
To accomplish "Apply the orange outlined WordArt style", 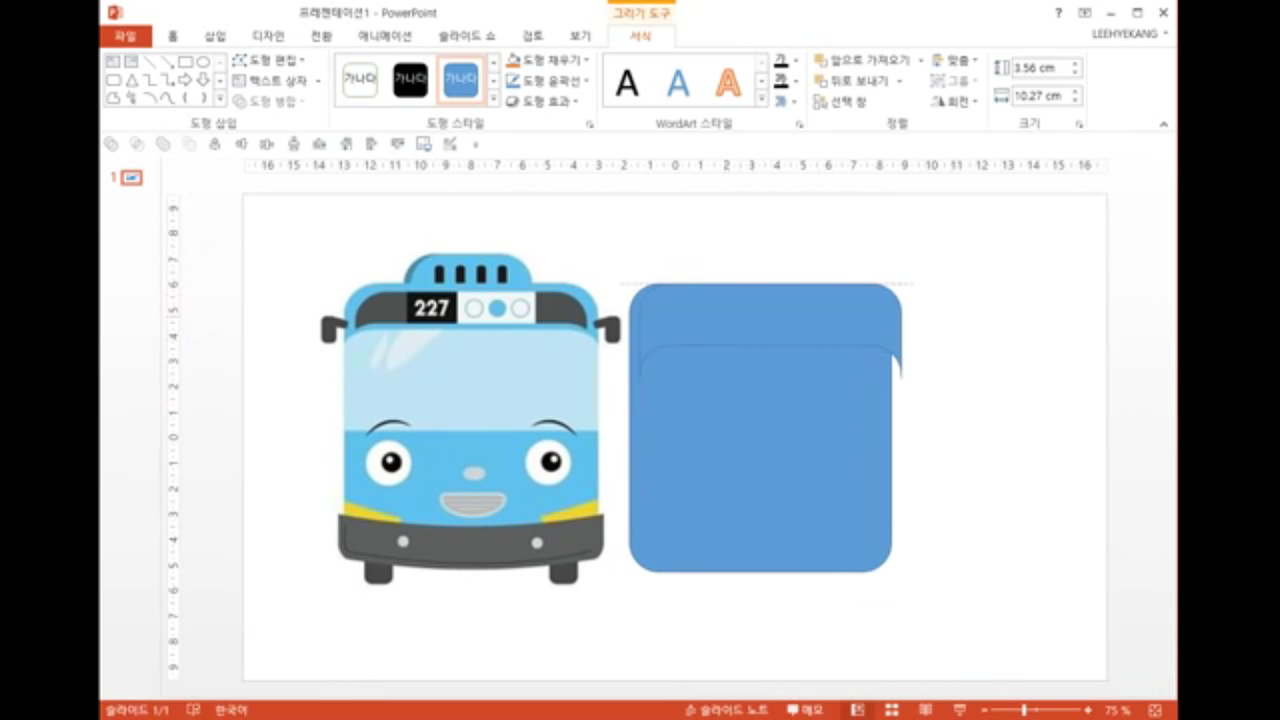I will click(728, 82).
